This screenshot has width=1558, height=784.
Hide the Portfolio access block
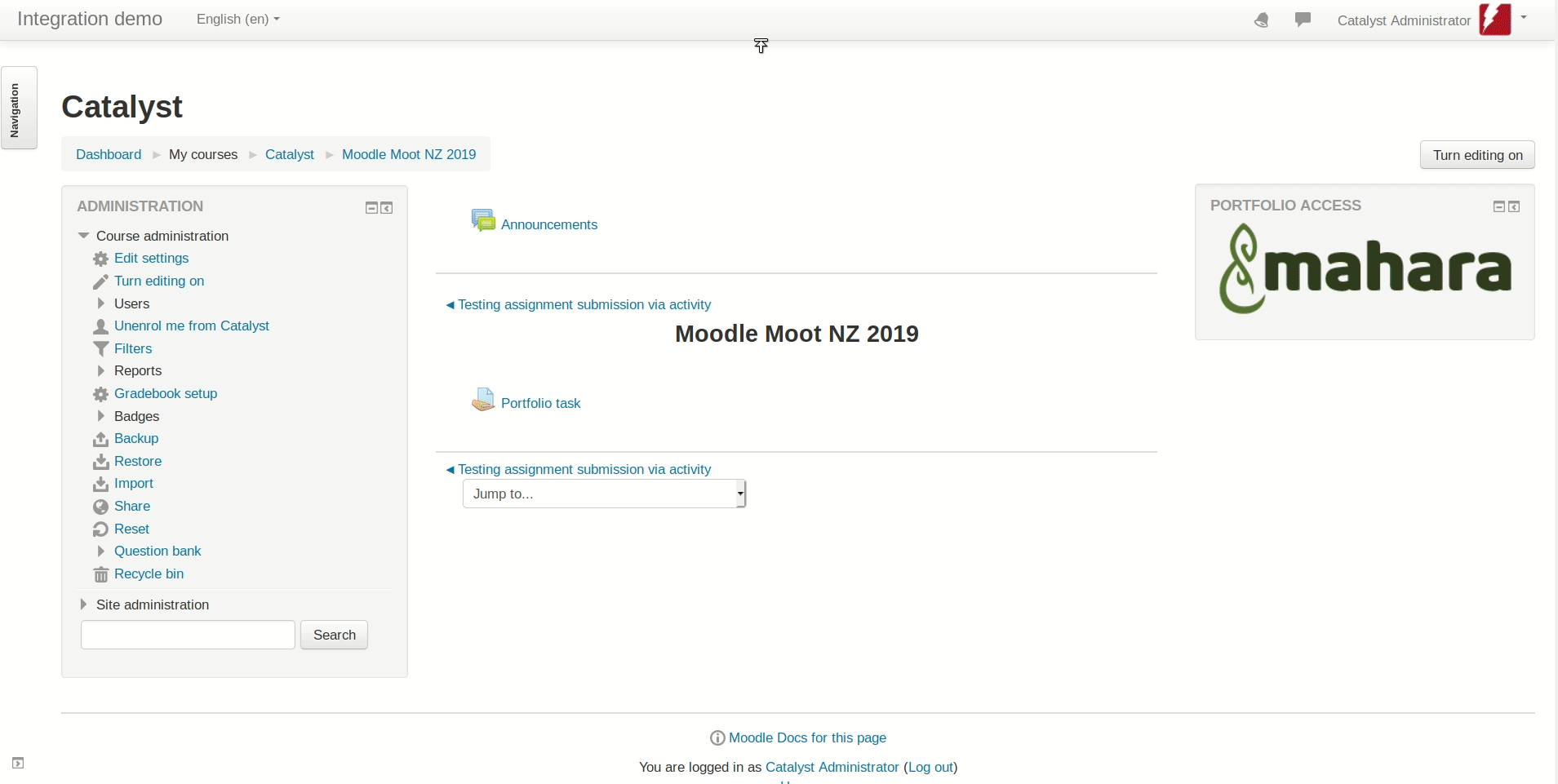[x=1499, y=207]
